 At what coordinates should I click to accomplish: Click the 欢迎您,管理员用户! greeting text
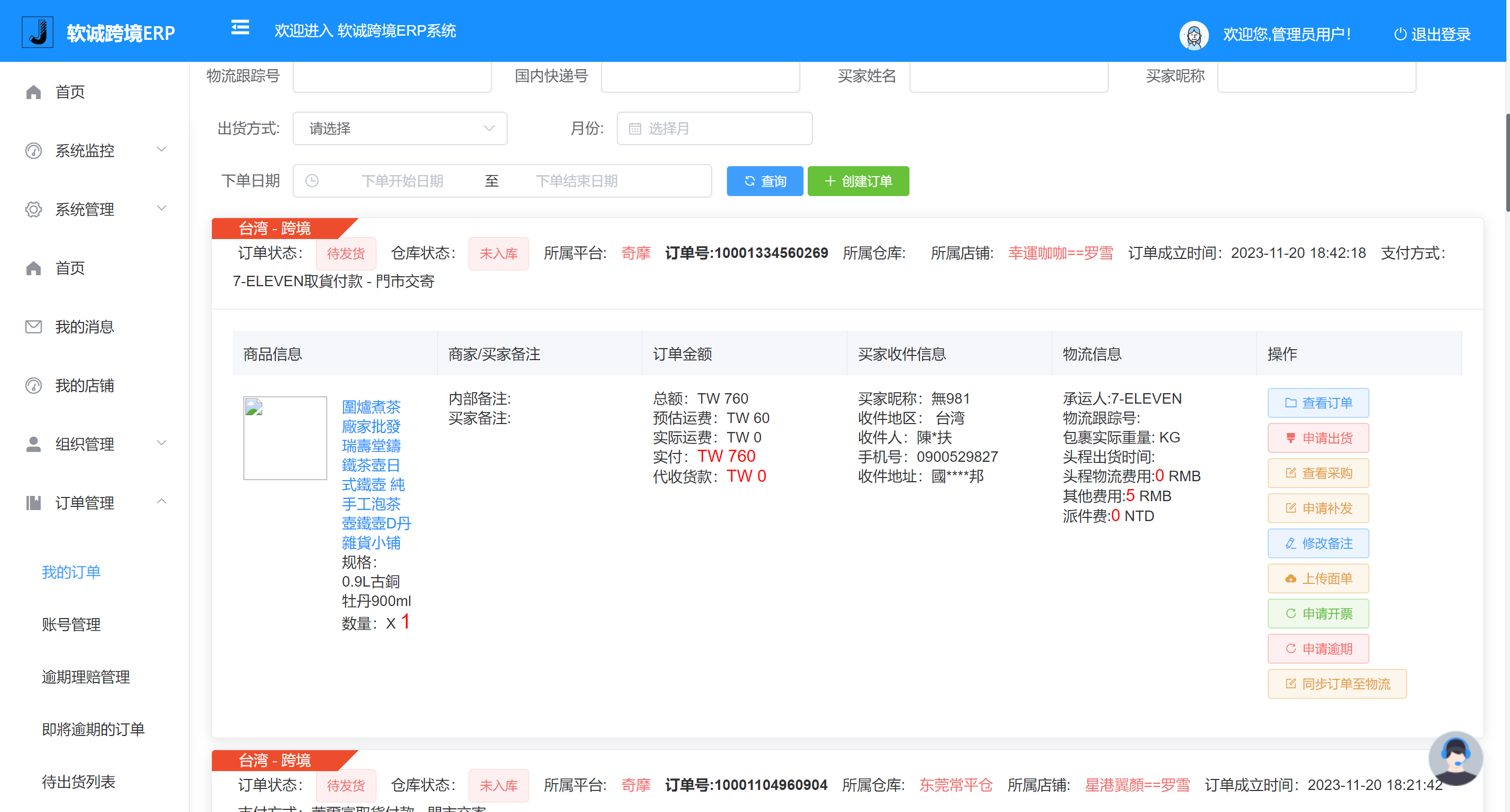pyautogui.click(x=1287, y=35)
